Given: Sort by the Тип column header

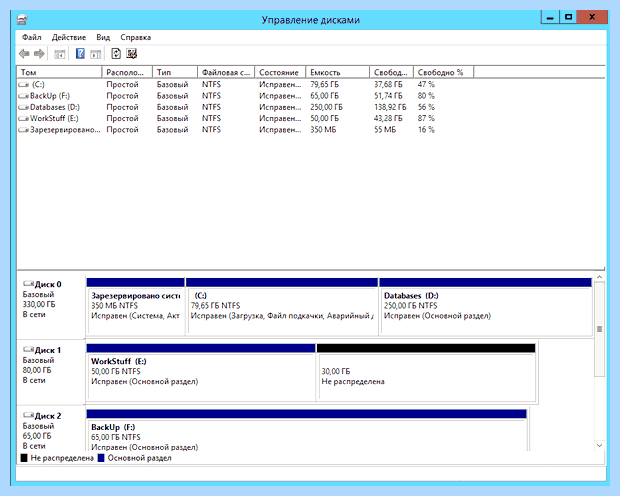Looking at the screenshot, I should 175,72.
